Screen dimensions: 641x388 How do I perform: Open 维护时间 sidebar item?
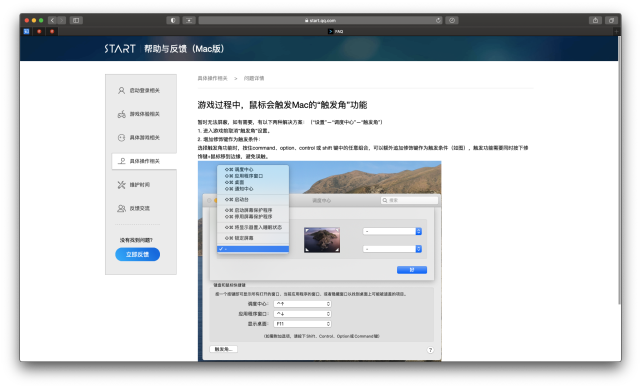click(141, 185)
